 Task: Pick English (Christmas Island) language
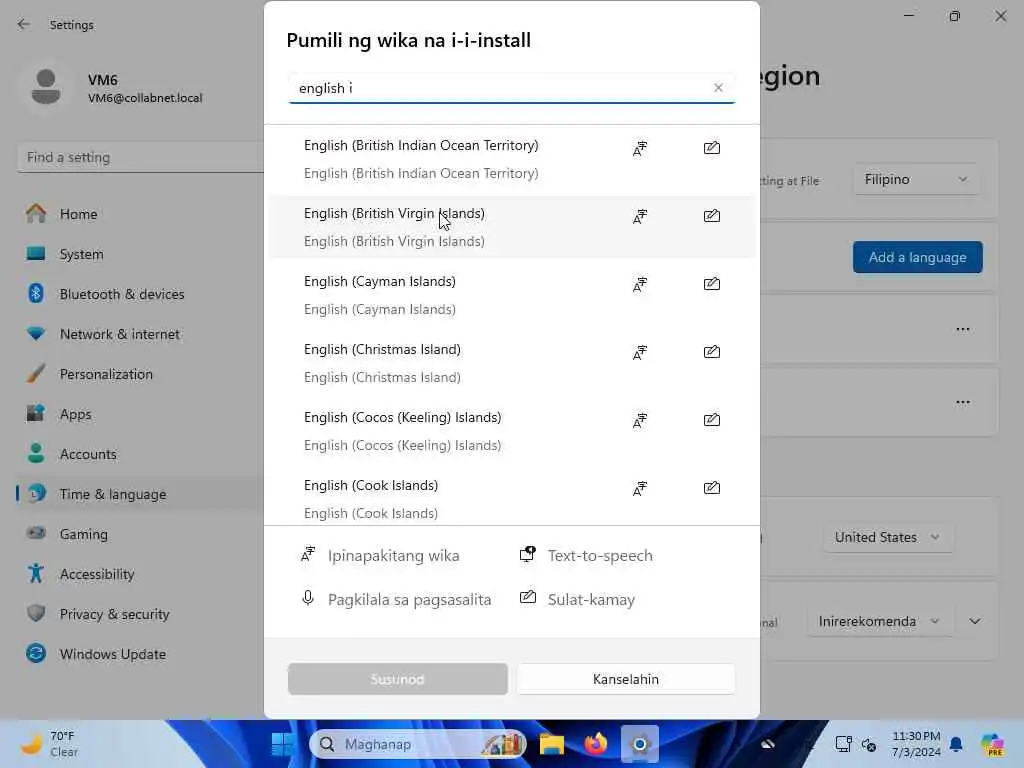511,362
